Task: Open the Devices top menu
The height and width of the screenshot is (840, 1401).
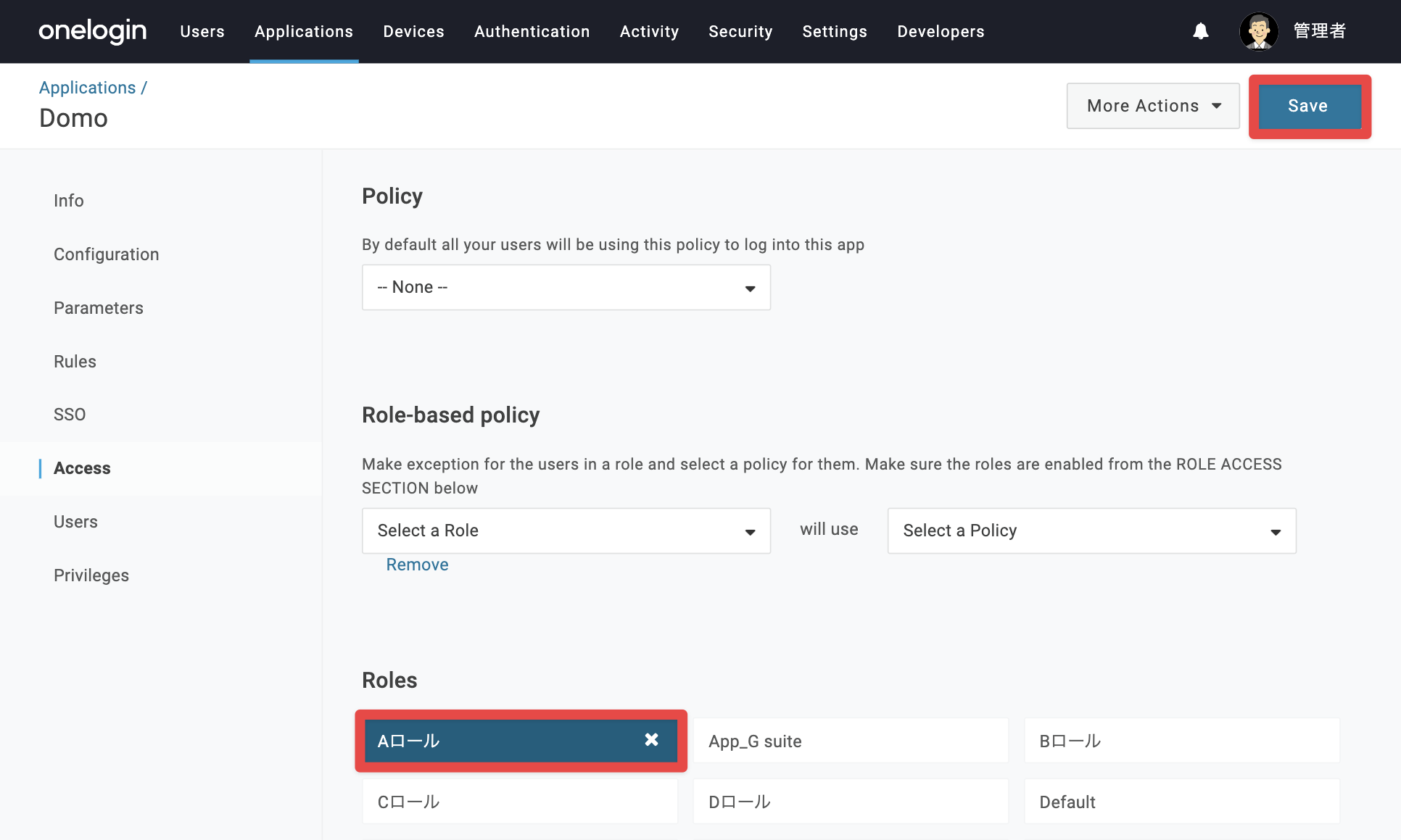Action: pyautogui.click(x=413, y=31)
